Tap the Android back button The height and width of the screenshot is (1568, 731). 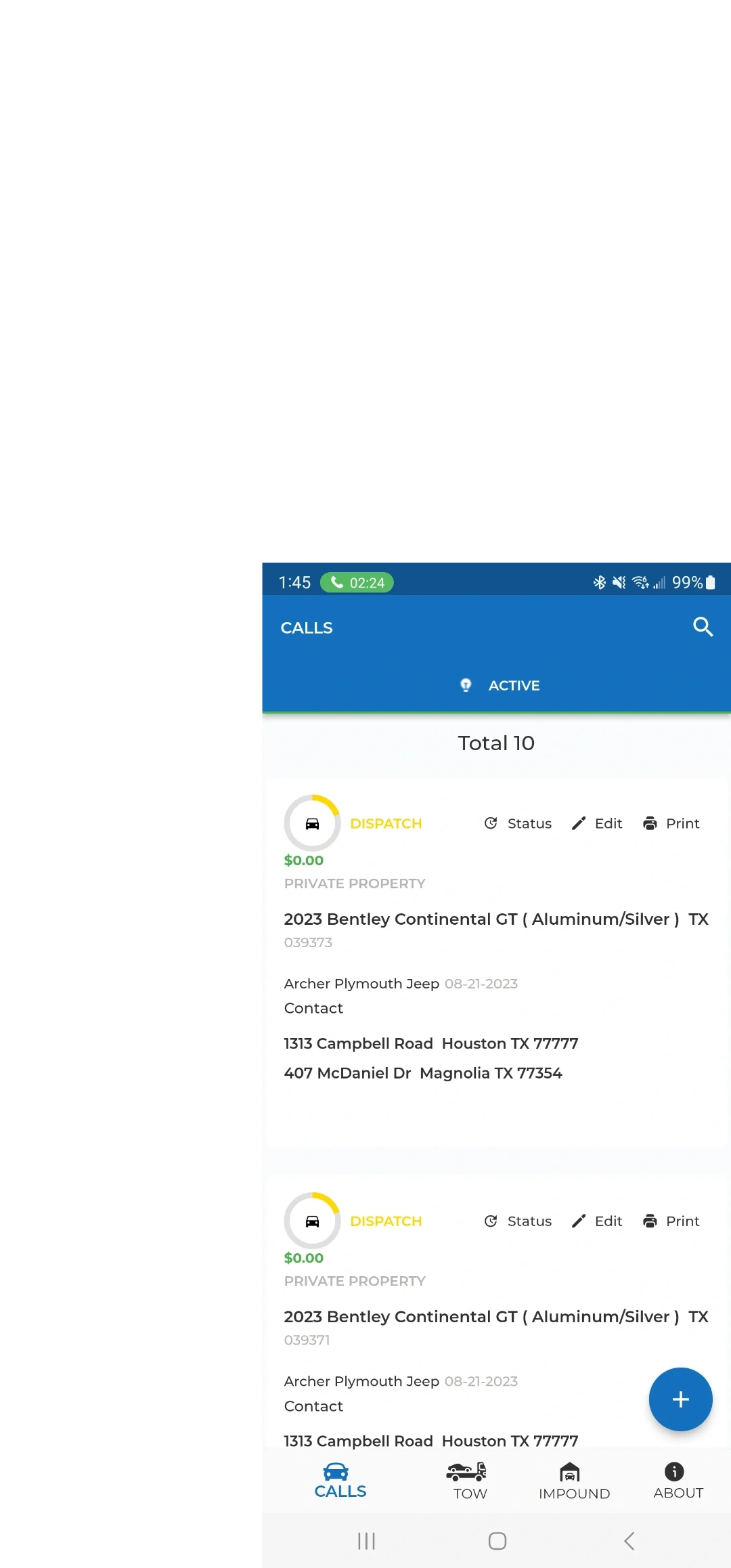tap(629, 1541)
